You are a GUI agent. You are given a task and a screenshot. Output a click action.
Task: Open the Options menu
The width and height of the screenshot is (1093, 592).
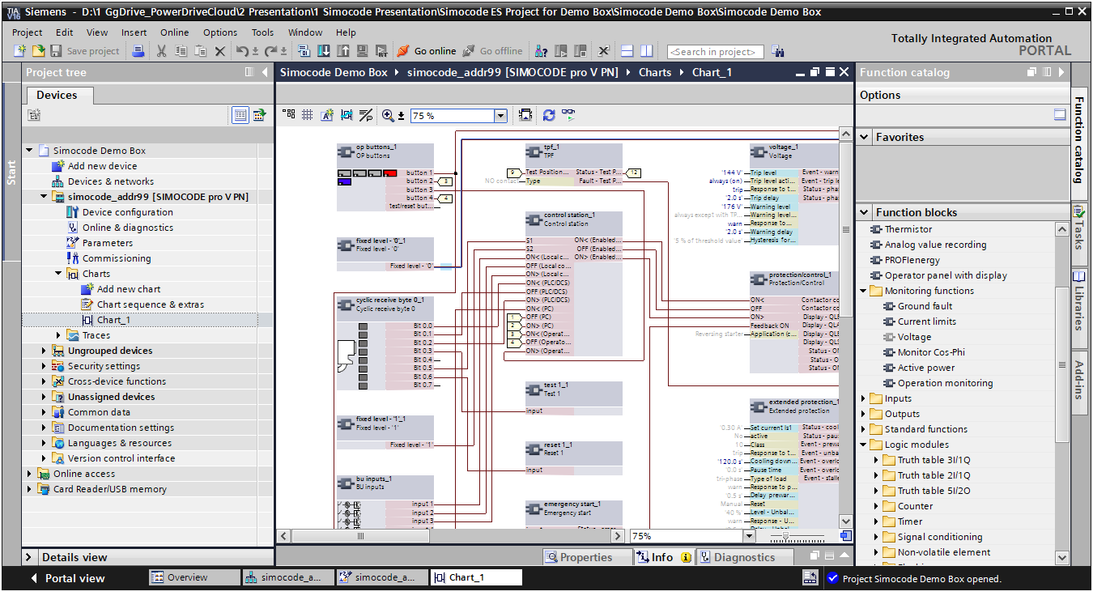coord(220,32)
